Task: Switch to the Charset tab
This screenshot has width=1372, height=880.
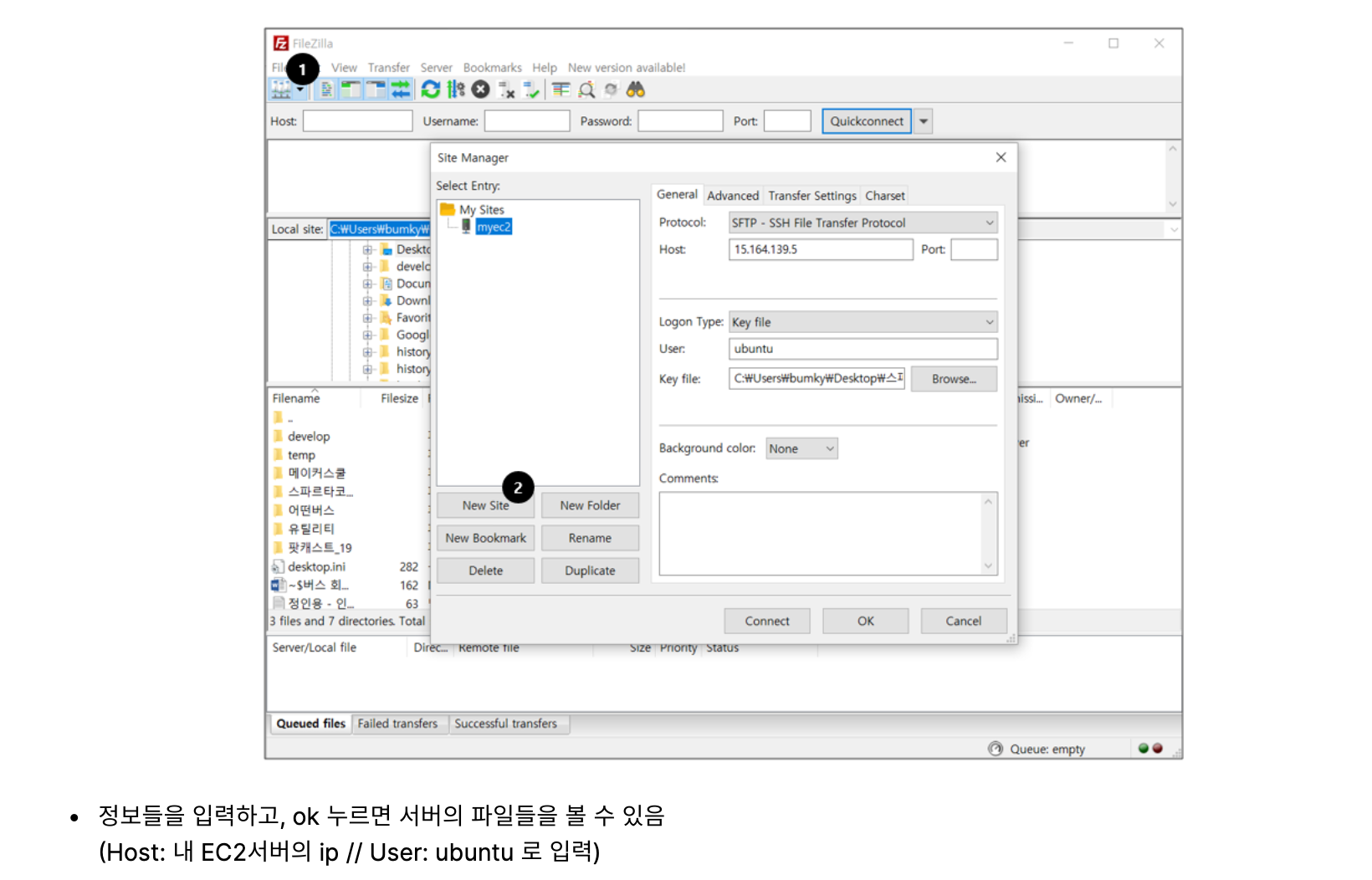Action: (885, 196)
